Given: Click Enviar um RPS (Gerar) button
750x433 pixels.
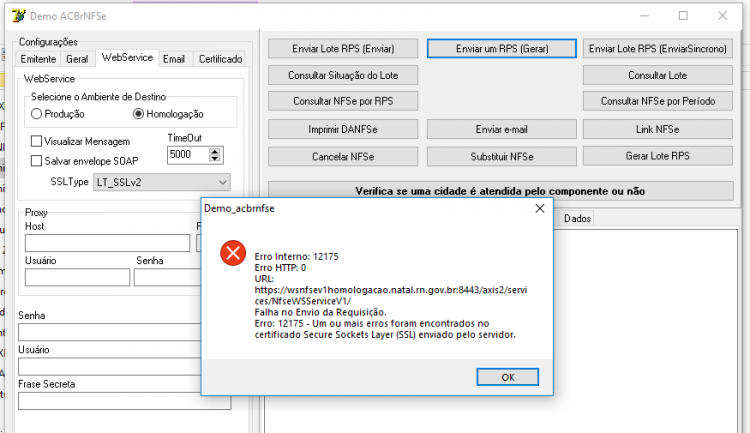Looking at the screenshot, I should click(x=502, y=48).
